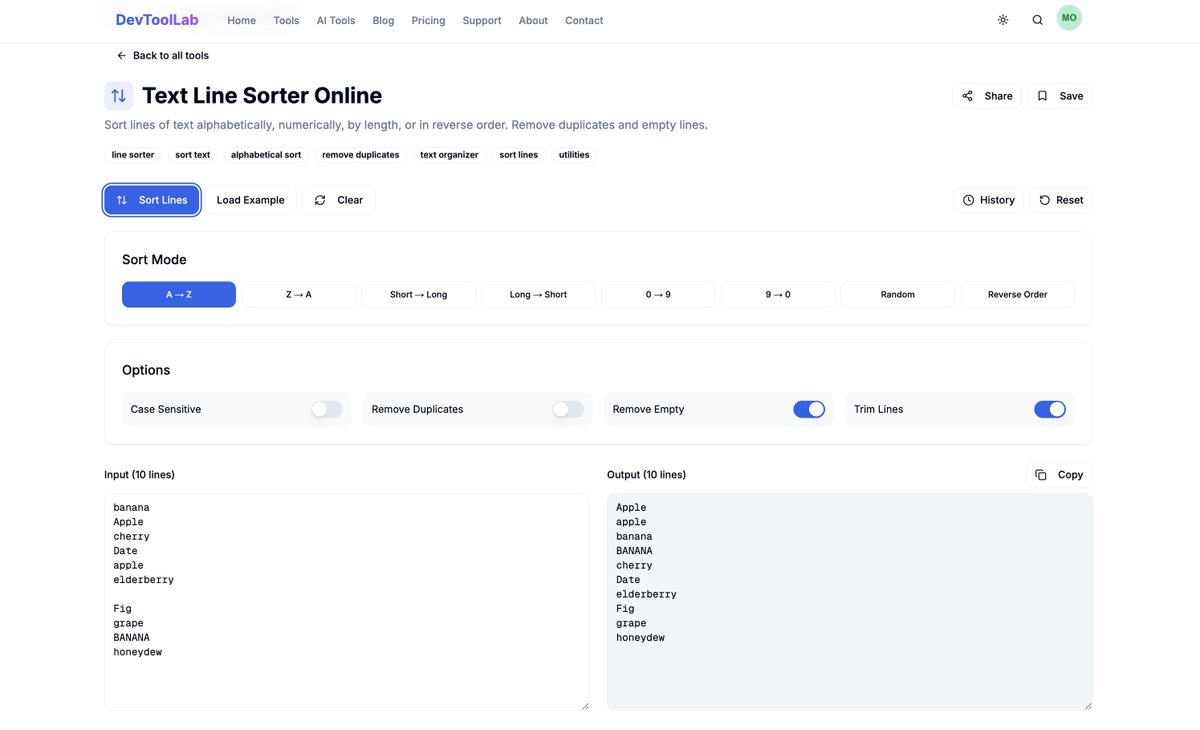
Task: Open AI Tools in the navbar
Action: [x=336, y=20]
